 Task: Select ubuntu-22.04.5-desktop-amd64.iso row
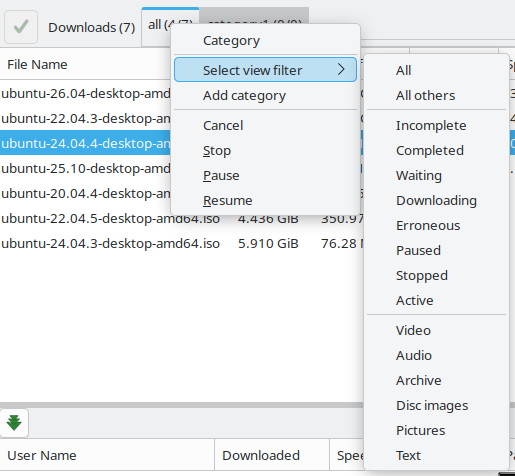click(x=110, y=219)
